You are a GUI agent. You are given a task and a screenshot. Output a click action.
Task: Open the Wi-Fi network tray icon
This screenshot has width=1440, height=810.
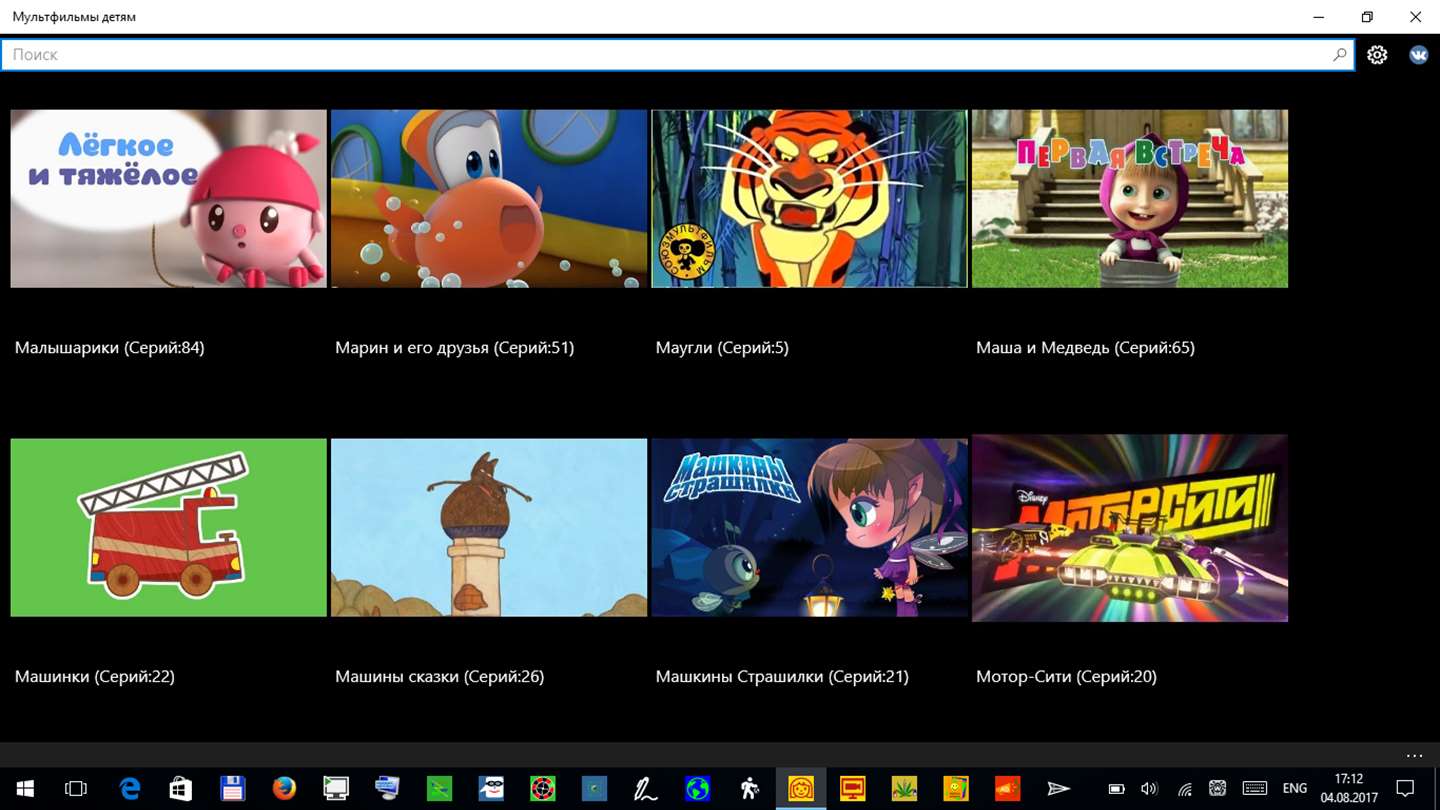(x=1184, y=789)
